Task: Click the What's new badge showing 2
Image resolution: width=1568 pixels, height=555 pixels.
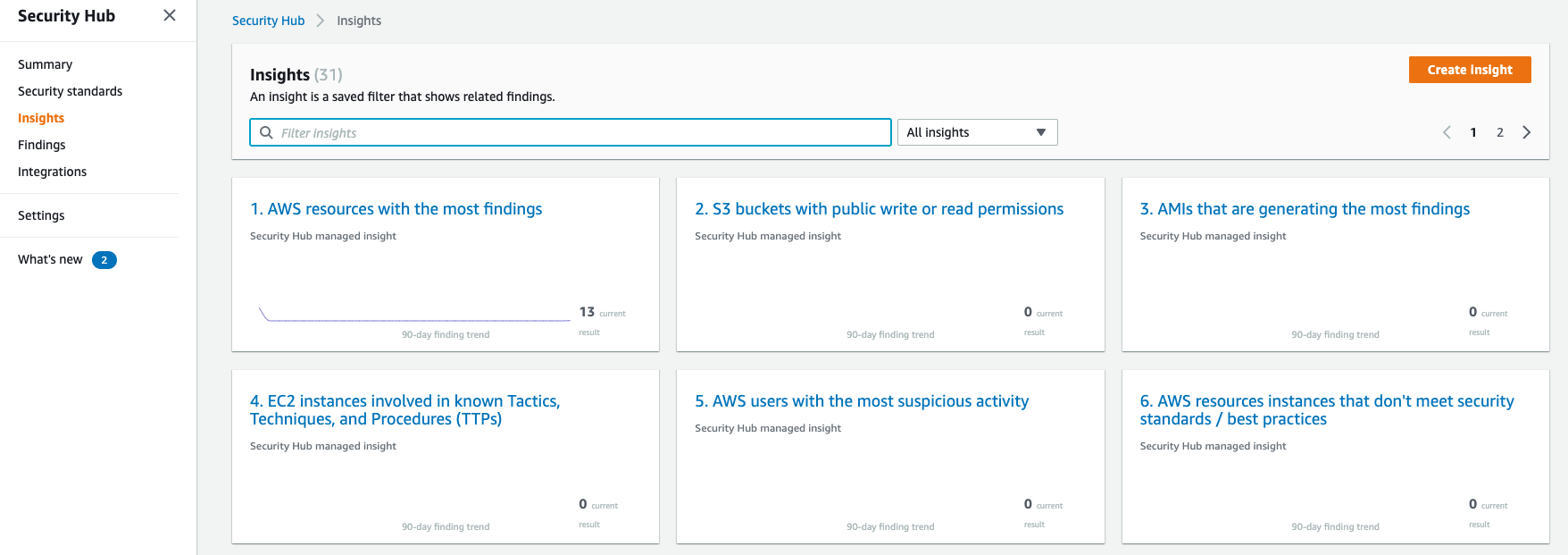Action: [x=104, y=260]
